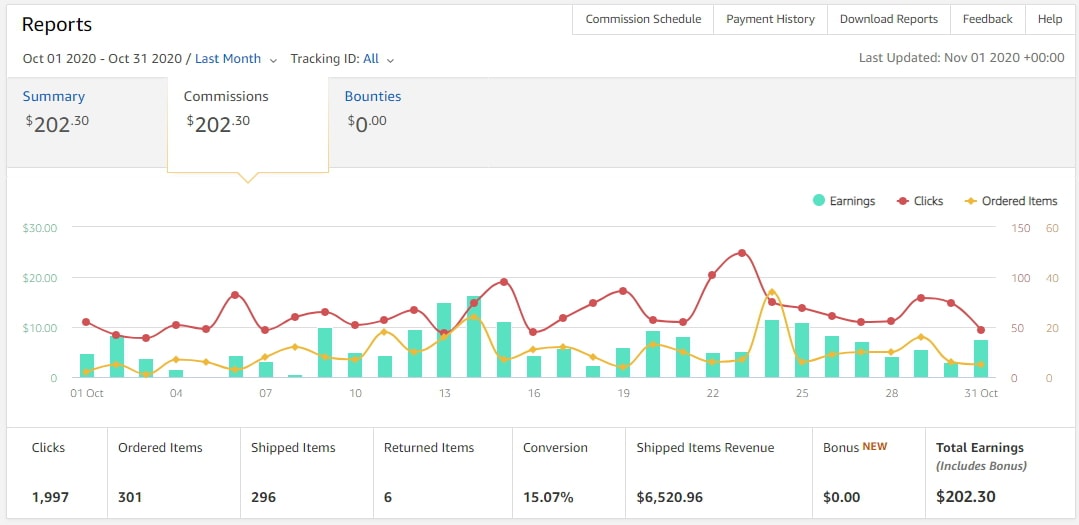Click Shipped Items Revenue $6,520.96
This screenshot has height=525, width=1079.
tap(670, 497)
